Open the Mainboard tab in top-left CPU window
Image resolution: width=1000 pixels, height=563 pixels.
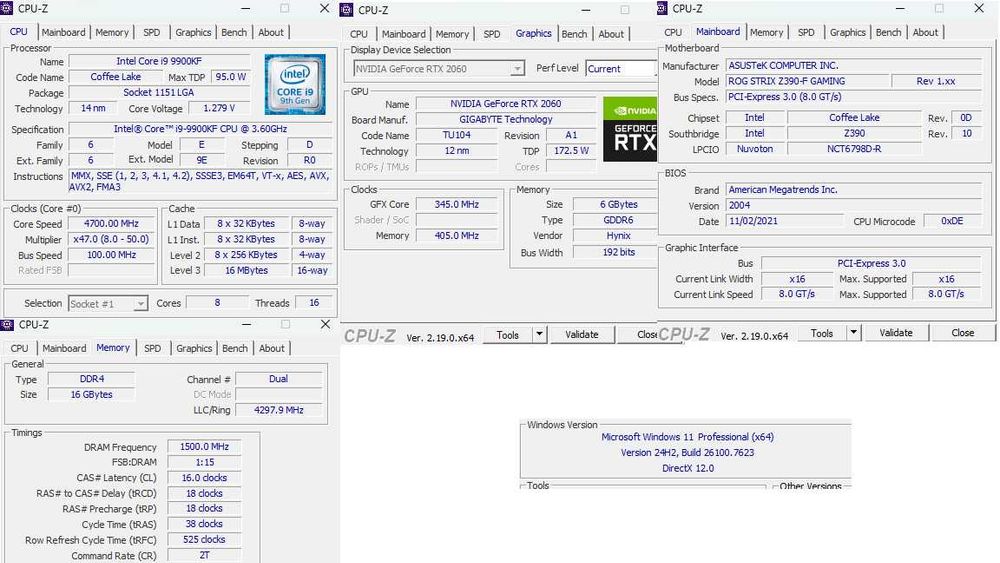click(63, 32)
